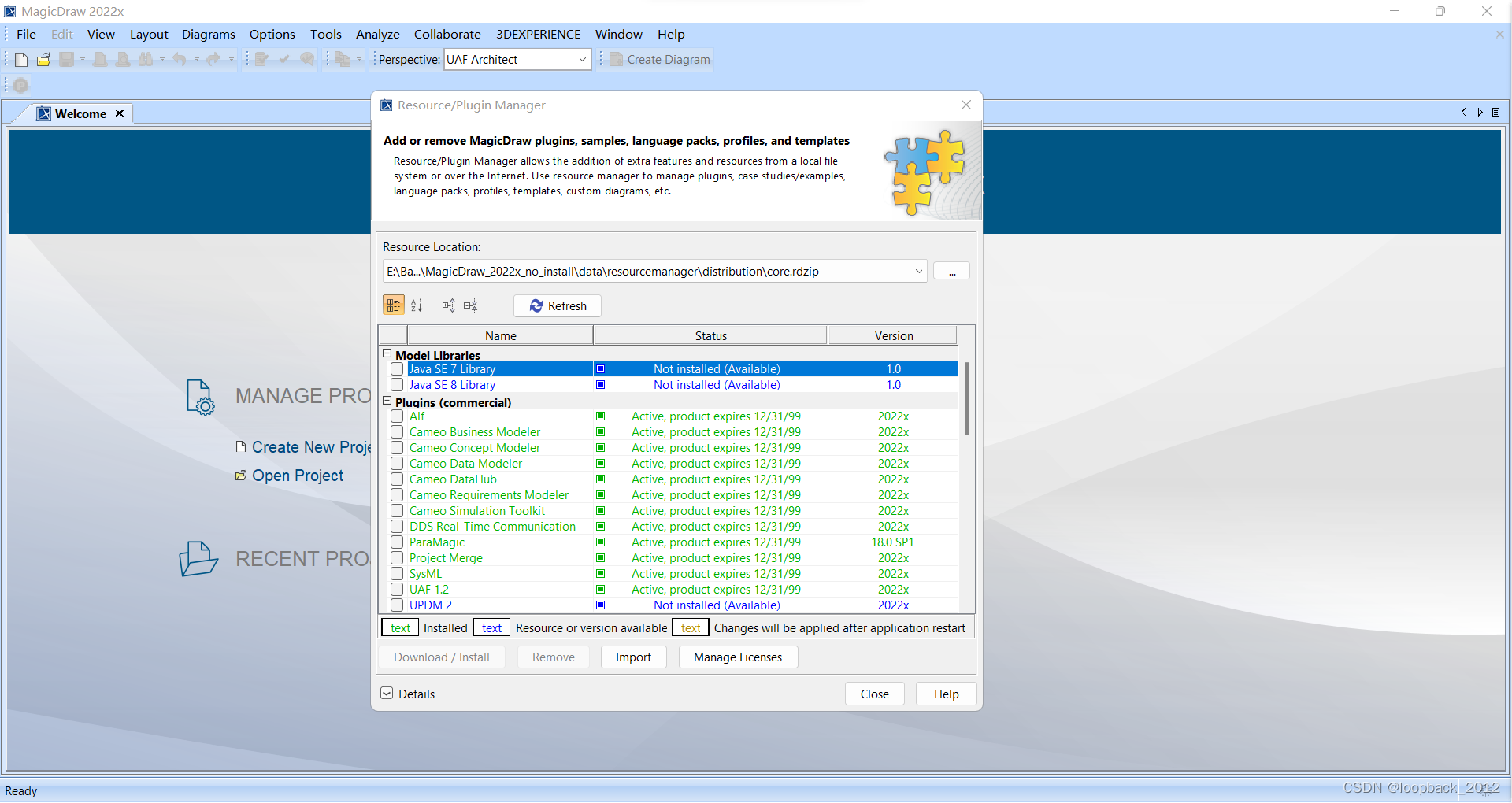Click the Open Project link on Welcome page
Viewport: 1512px width, 803px height.
[x=298, y=476]
